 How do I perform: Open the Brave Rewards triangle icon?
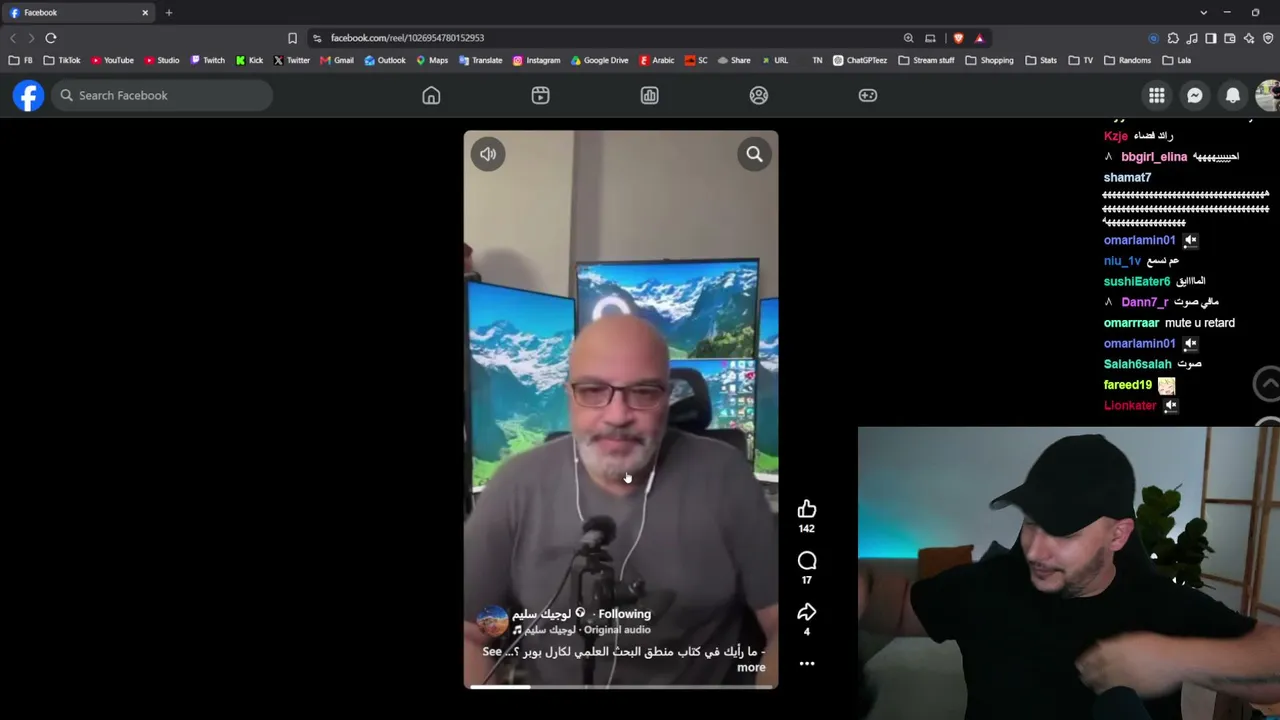pyautogui.click(x=979, y=38)
